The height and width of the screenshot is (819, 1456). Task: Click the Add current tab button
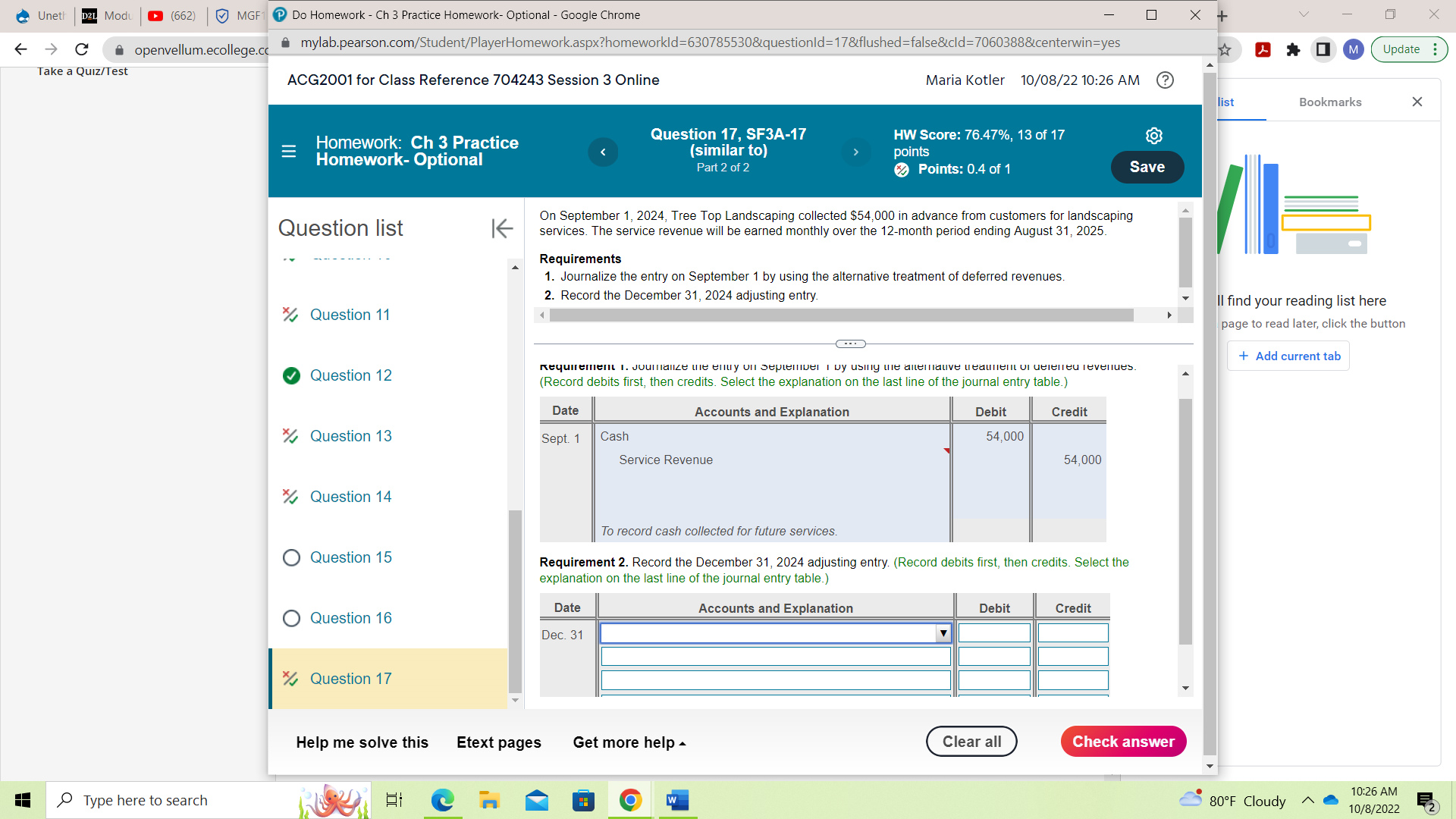point(1288,356)
